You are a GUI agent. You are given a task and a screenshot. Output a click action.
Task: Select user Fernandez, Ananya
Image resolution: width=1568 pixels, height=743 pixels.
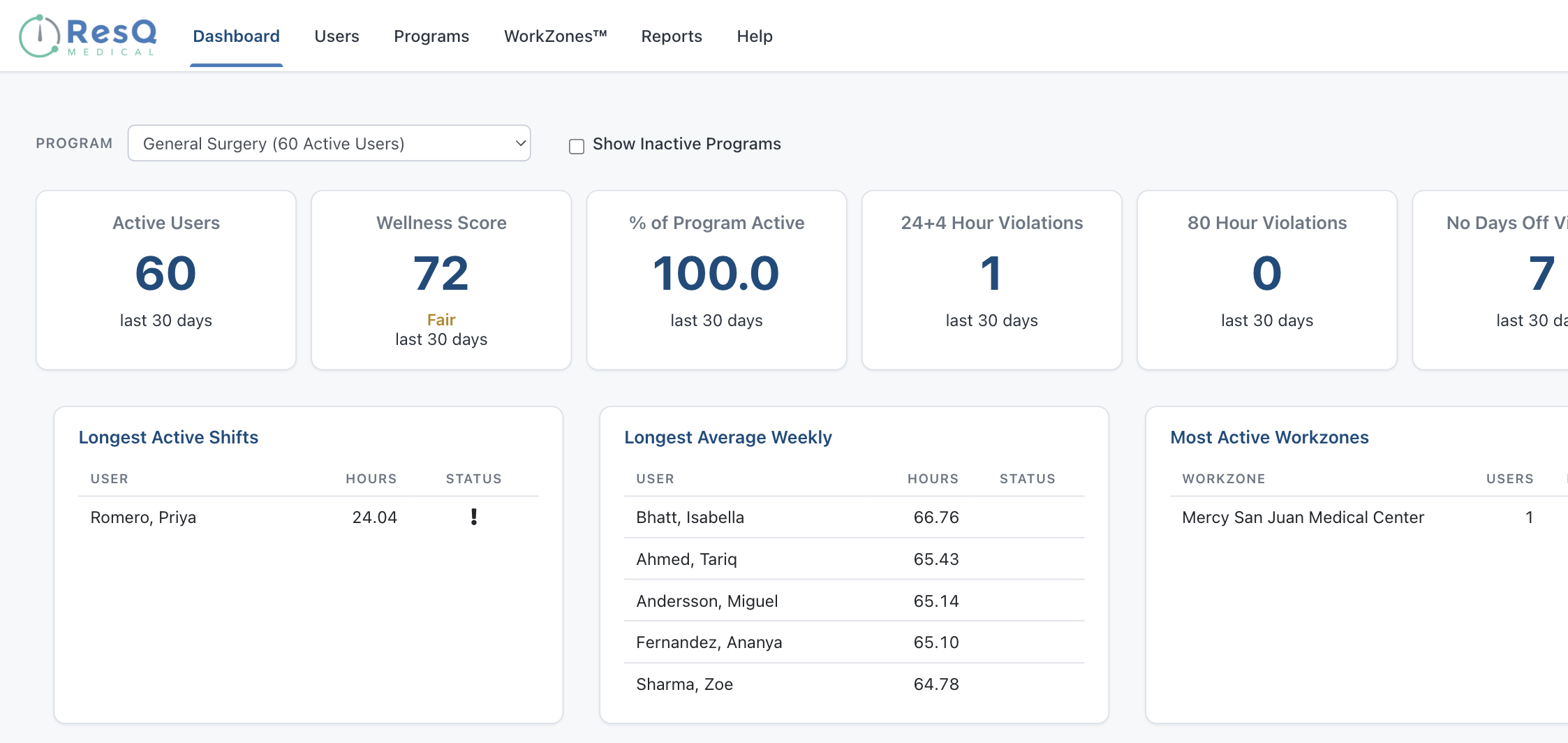pyautogui.click(x=709, y=642)
